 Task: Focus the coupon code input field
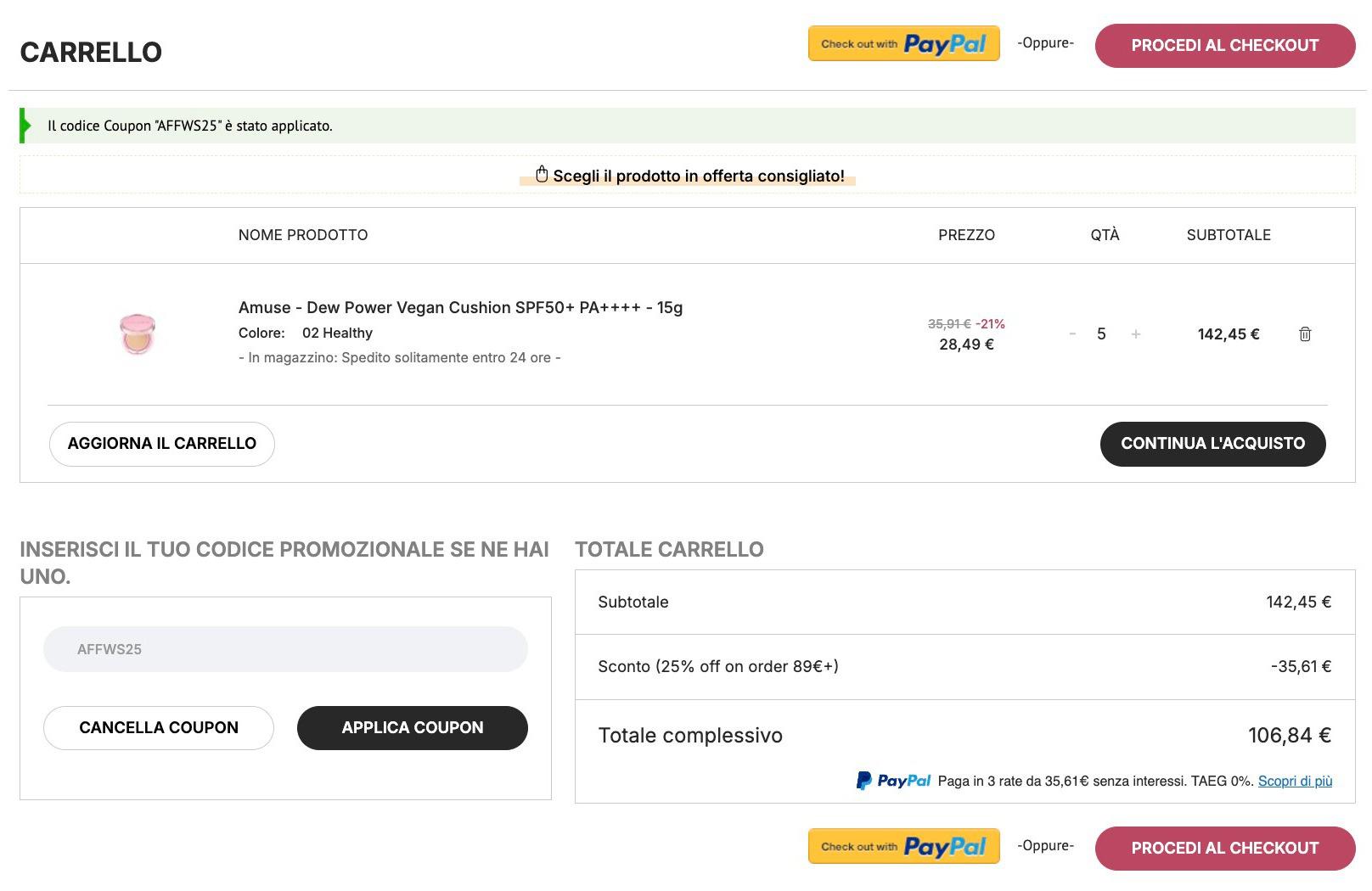click(x=285, y=649)
